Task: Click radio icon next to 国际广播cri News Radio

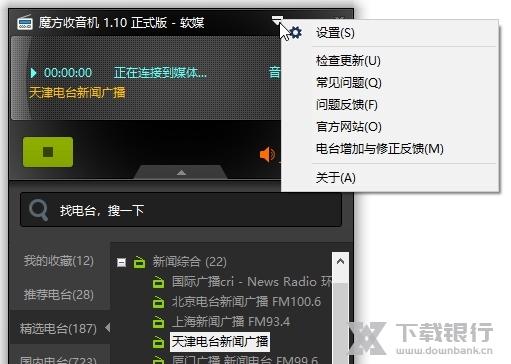Action: pyautogui.click(x=158, y=282)
